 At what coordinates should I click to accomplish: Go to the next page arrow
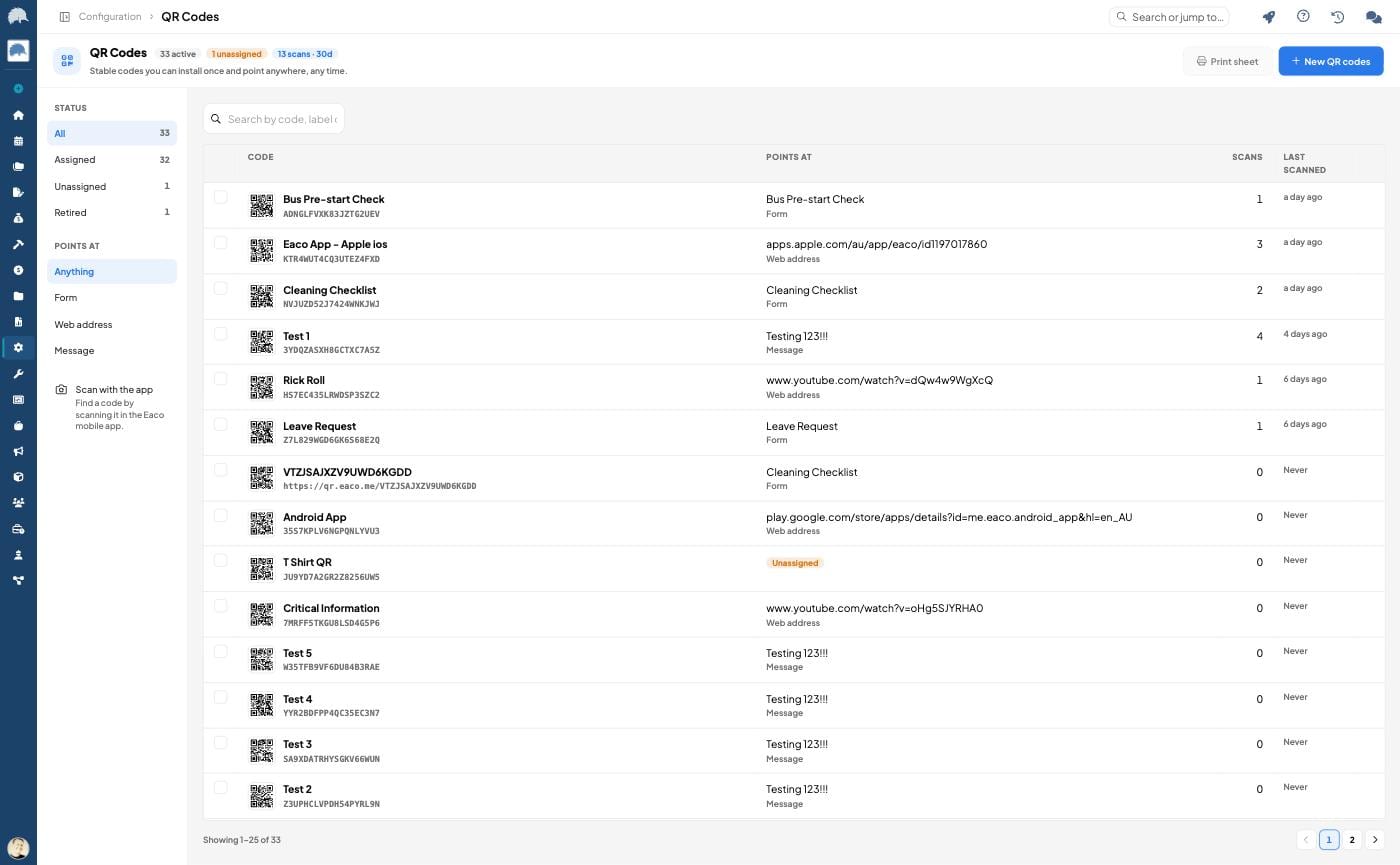pos(1375,840)
